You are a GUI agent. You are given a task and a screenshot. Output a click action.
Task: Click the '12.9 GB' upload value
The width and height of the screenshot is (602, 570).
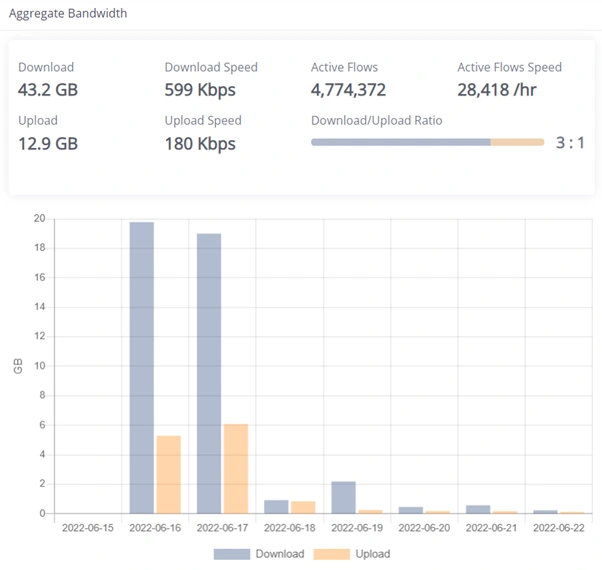click(x=48, y=144)
